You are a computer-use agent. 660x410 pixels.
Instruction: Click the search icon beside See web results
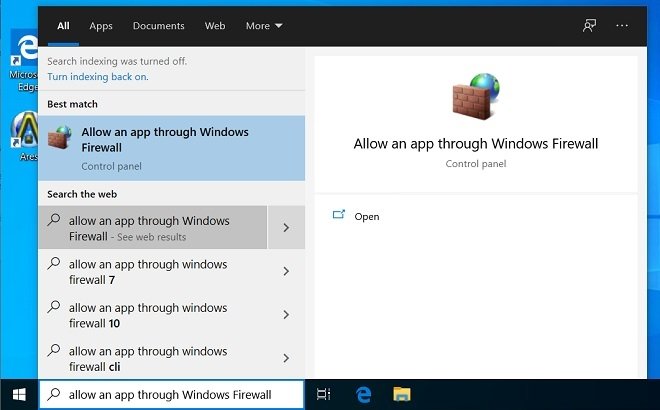coord(54,220)
